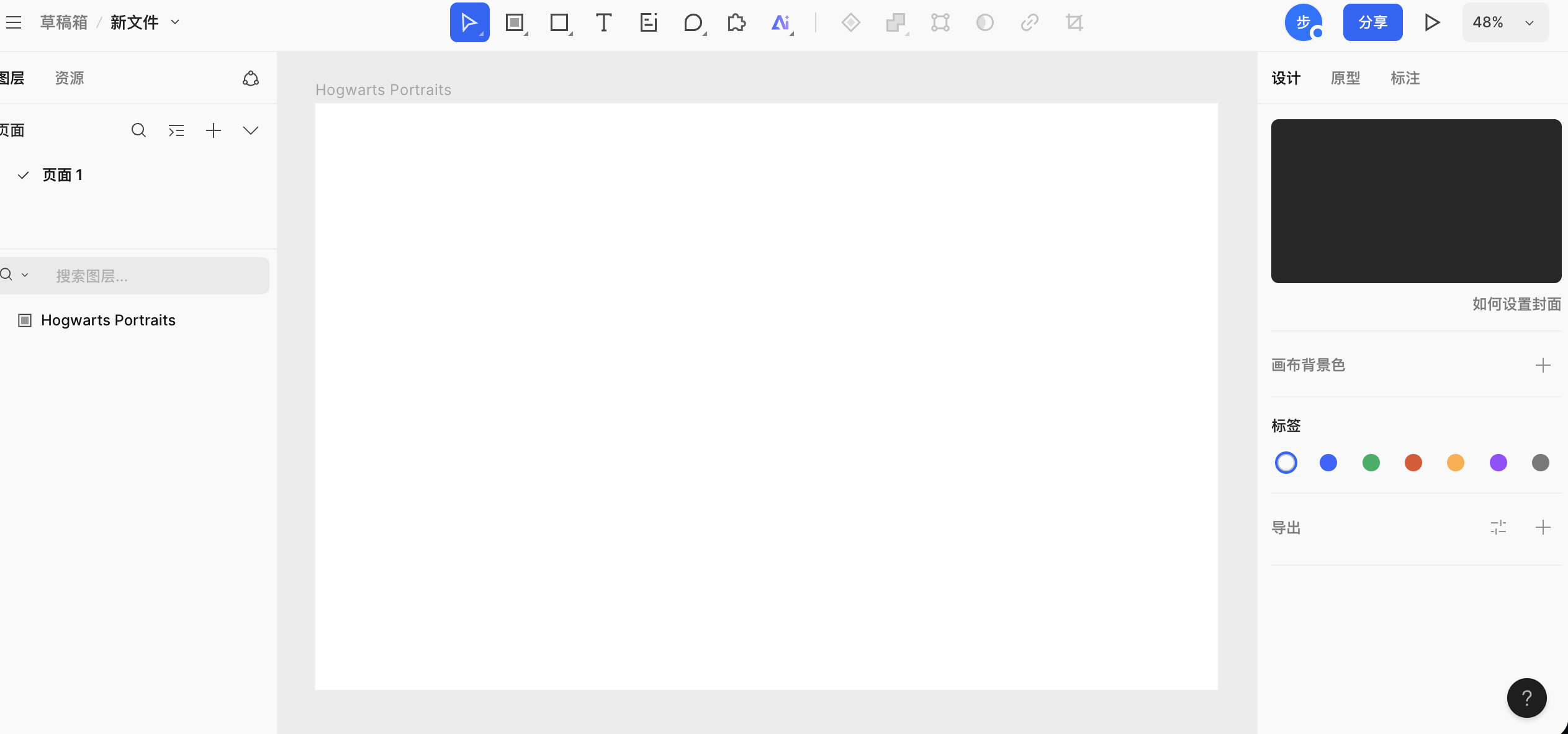Switch to the 资源 assets tab

pyautogui.click(x=70, y=78)
